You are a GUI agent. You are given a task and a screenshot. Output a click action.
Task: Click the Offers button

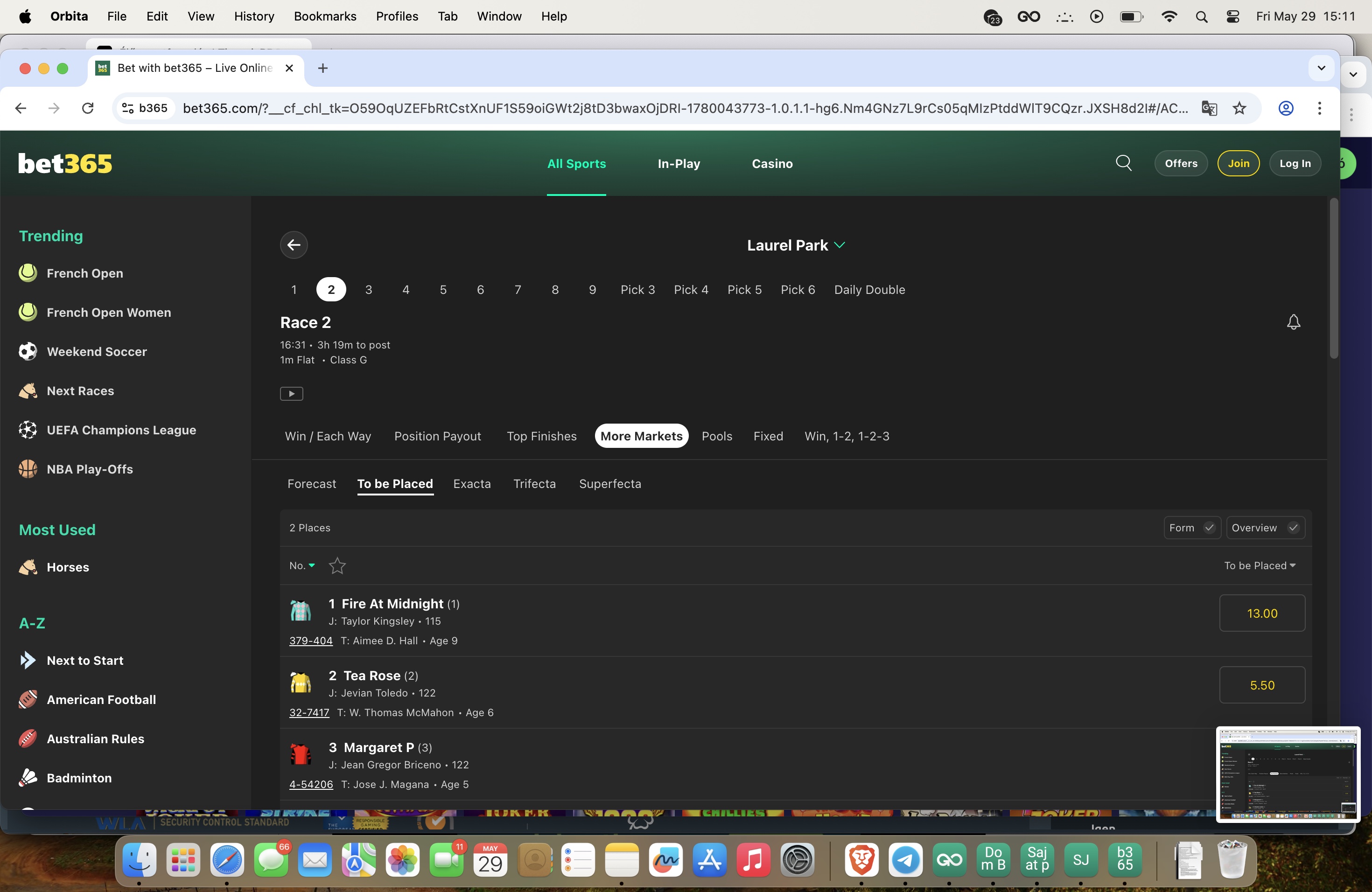point(1181,164)
